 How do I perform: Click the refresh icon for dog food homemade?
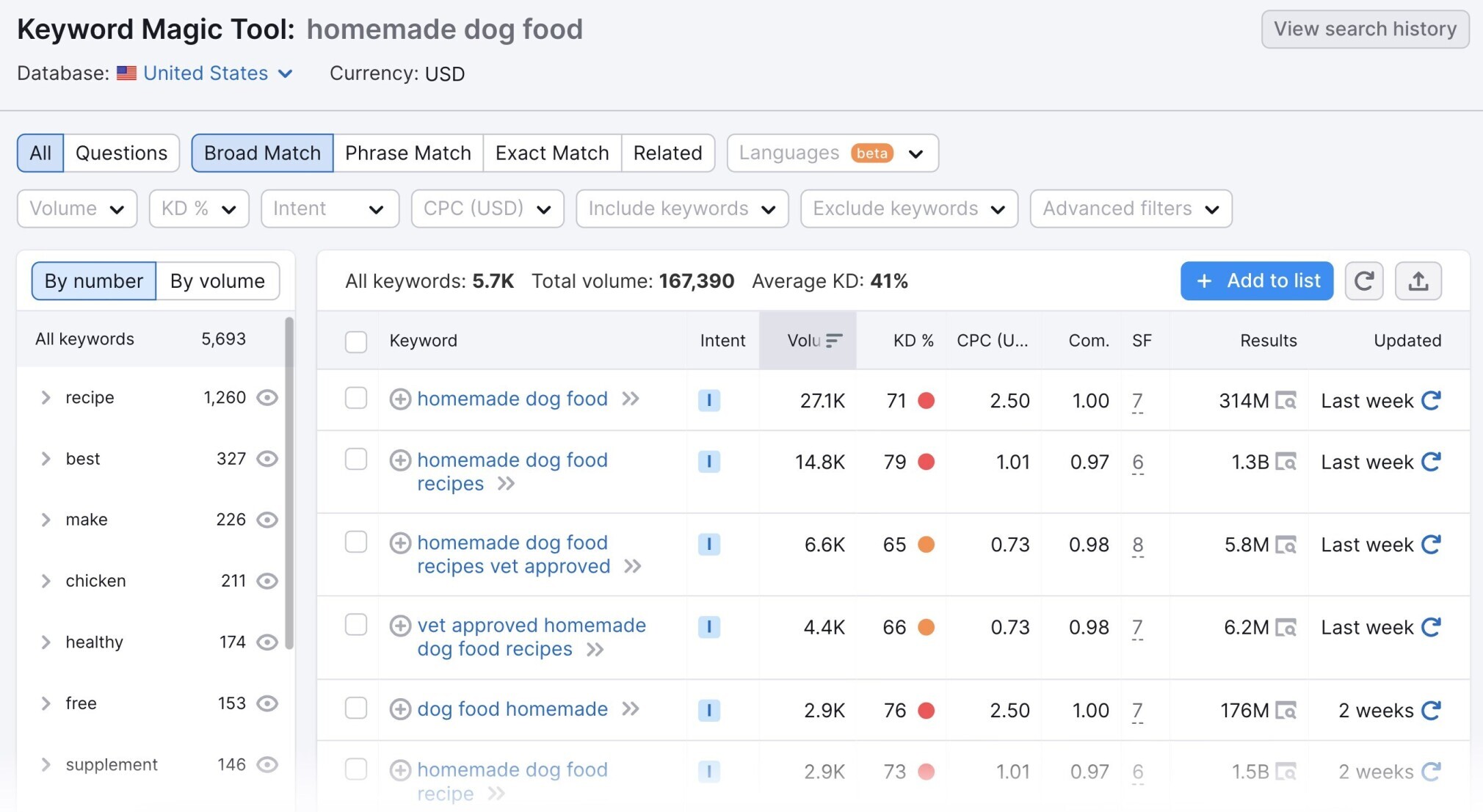point(1432,707)
